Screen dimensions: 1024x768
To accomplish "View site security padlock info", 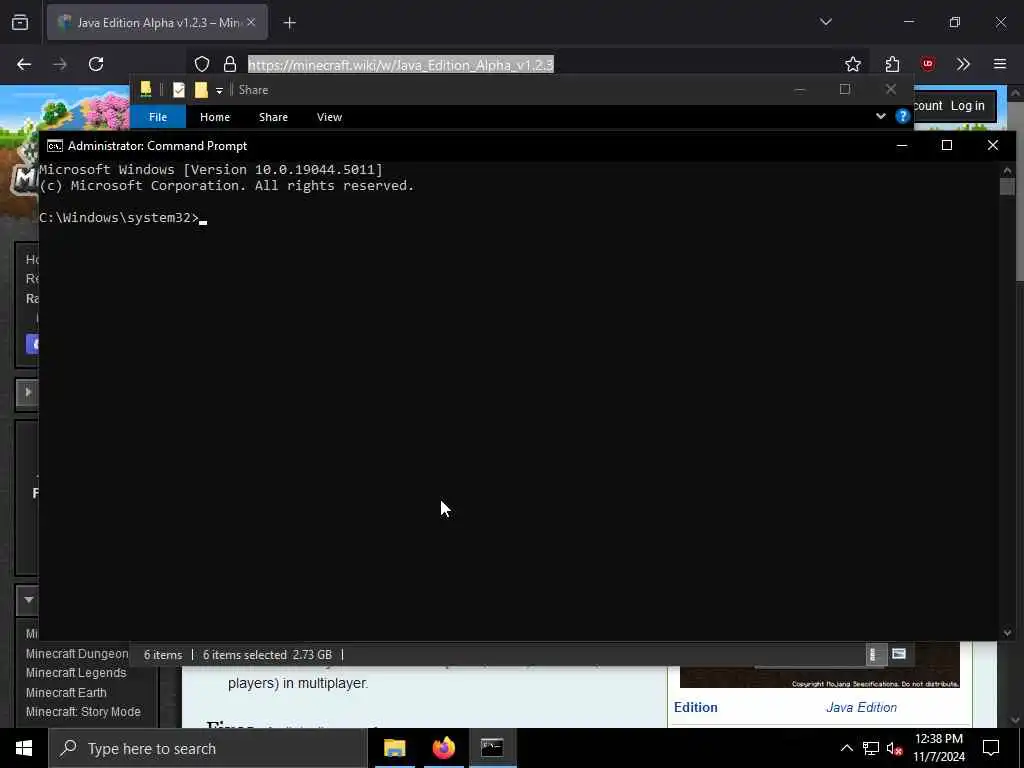I will coord(230,64).
